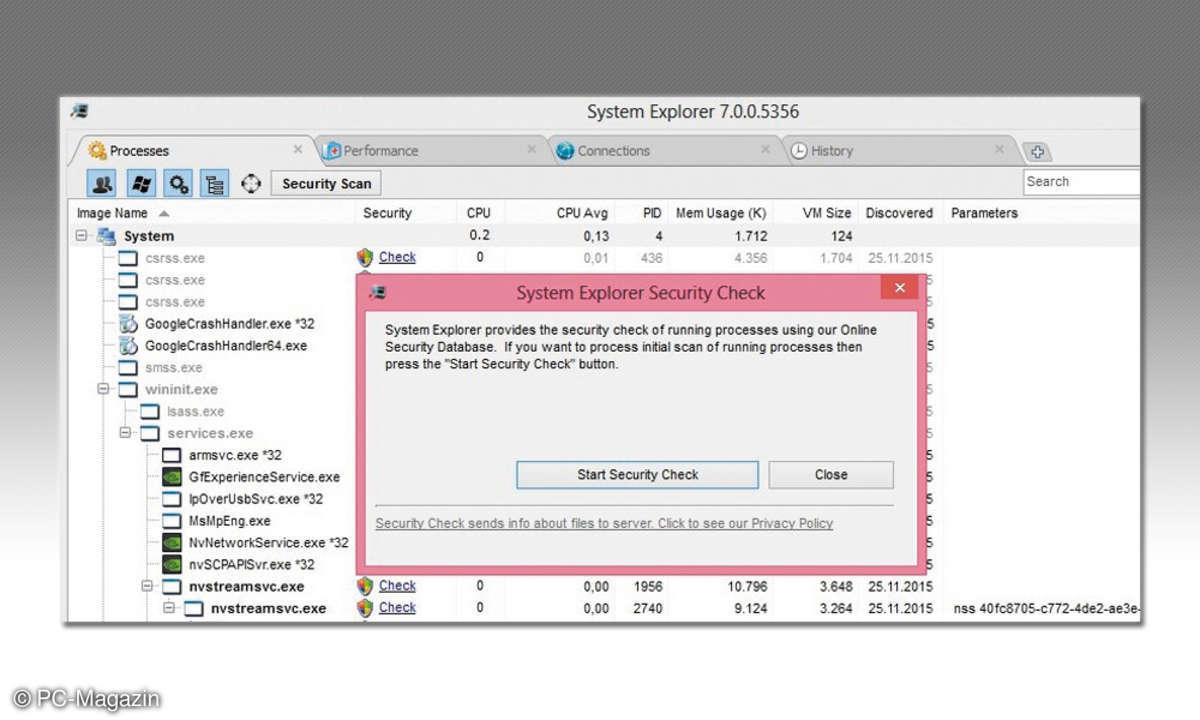Add a new tab with the plus icon
The image size is (1200, 720).
pos(1037,152)
